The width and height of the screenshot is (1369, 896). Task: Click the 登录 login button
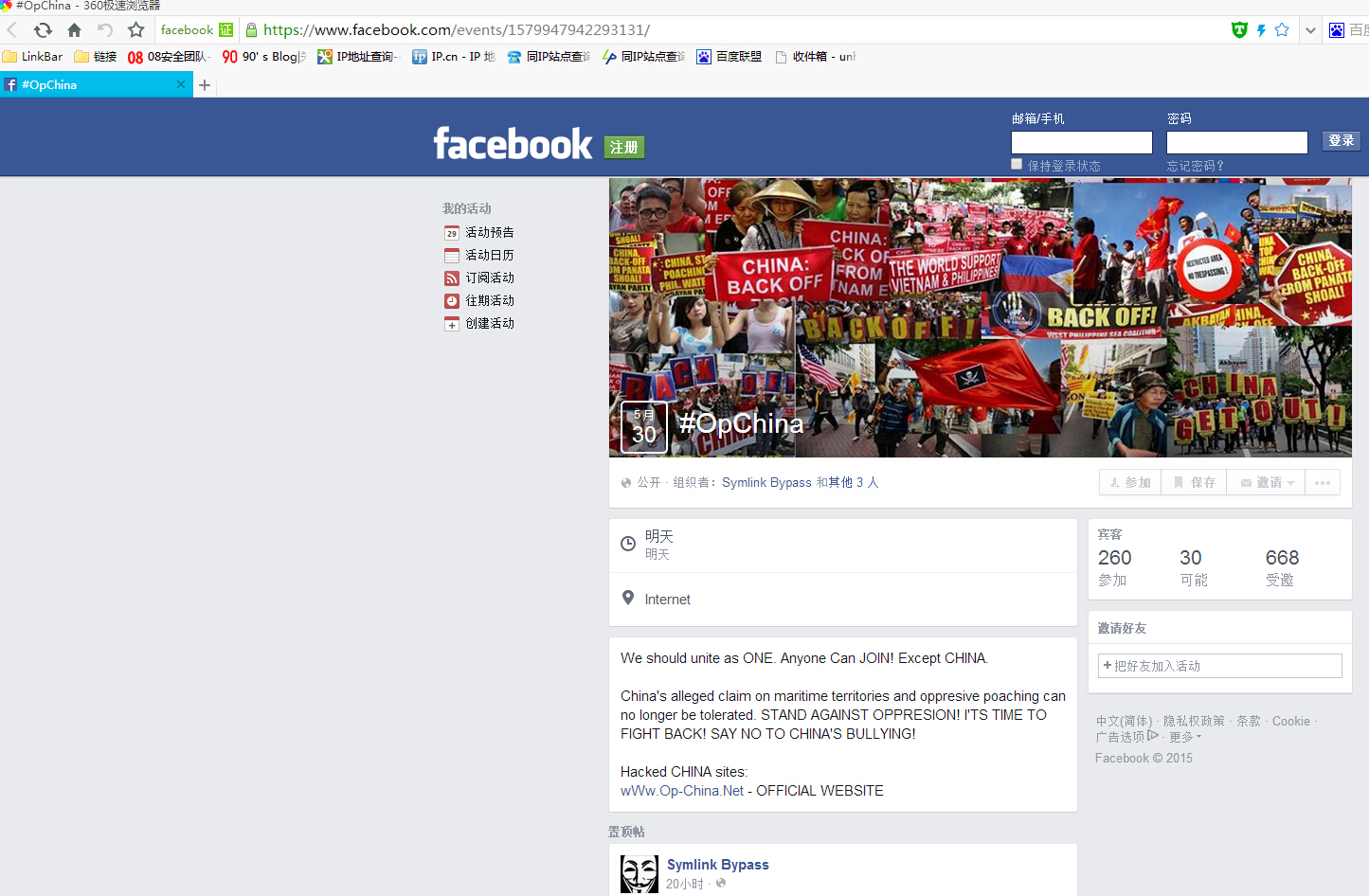(1341, 140)
